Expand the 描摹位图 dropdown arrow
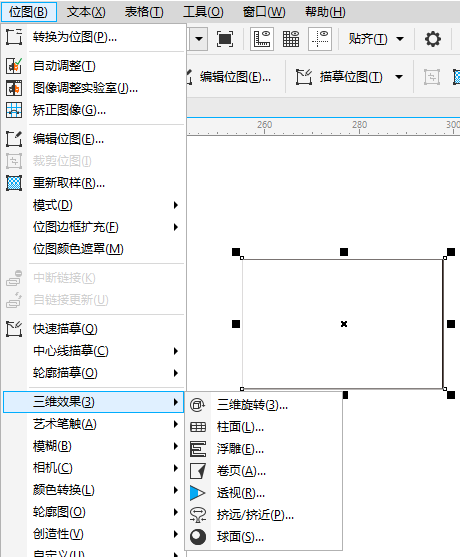Image resolution: width=460 pixels, height=557 pixels. pyautogui.click(x=399, y=77)
